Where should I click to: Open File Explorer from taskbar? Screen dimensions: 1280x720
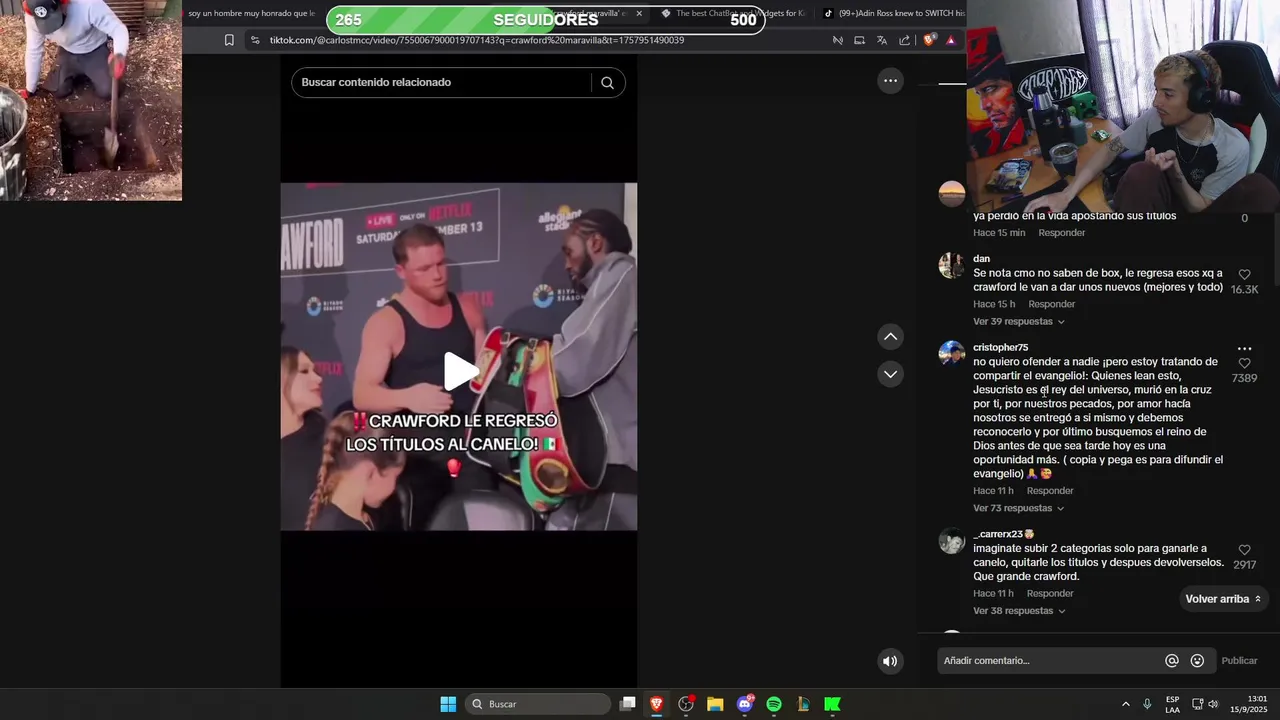715,704
